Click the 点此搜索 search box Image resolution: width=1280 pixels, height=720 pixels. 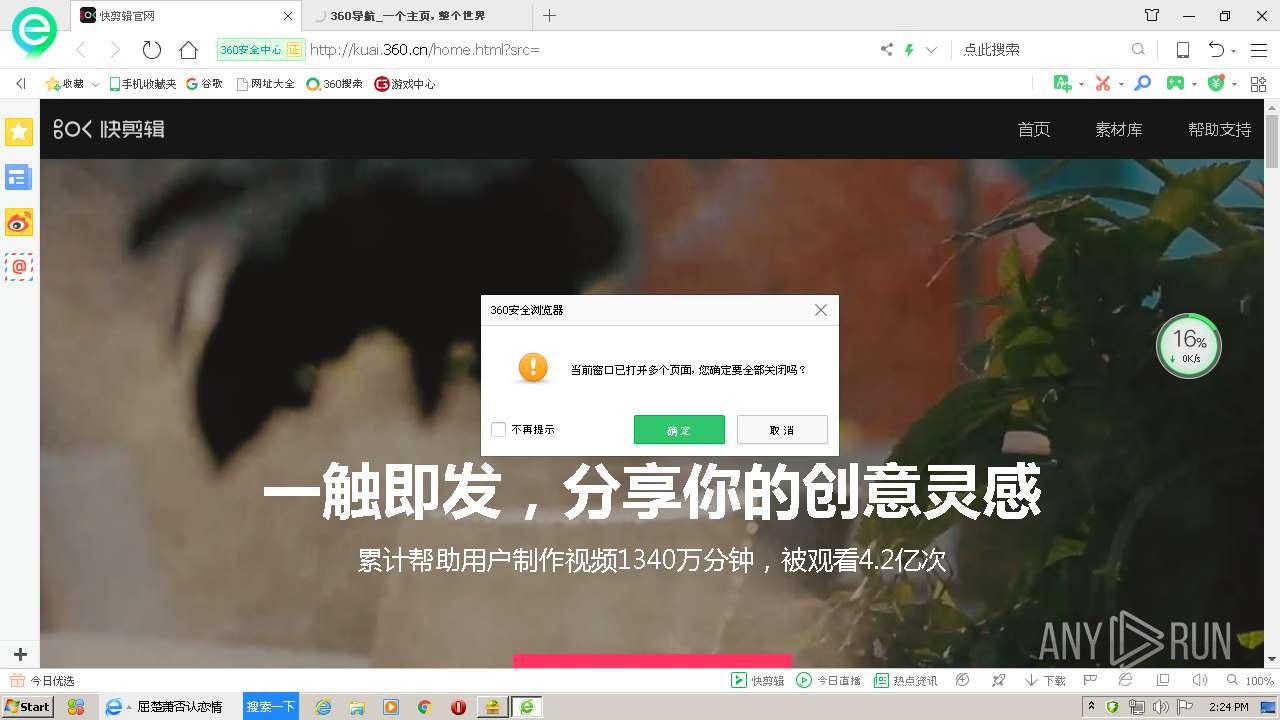tap(1040, 49)
